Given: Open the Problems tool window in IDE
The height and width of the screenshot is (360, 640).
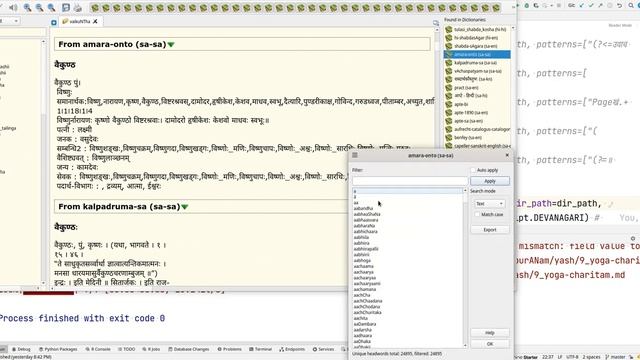Looking at the screenshot, I should (229, 349).
